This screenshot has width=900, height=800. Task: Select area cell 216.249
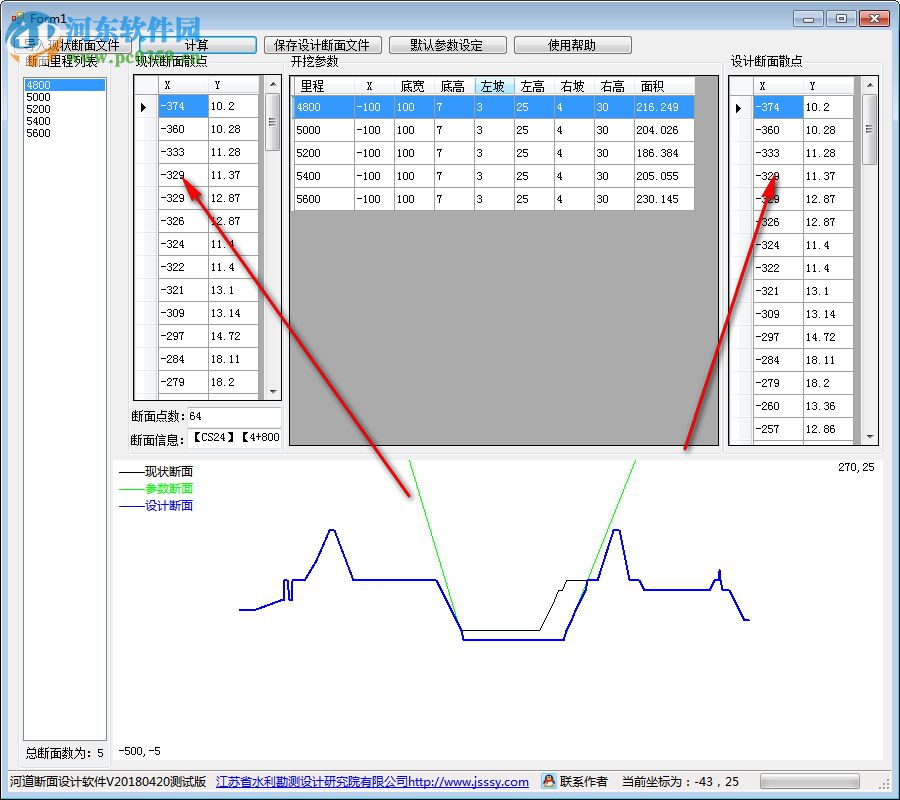664,107
